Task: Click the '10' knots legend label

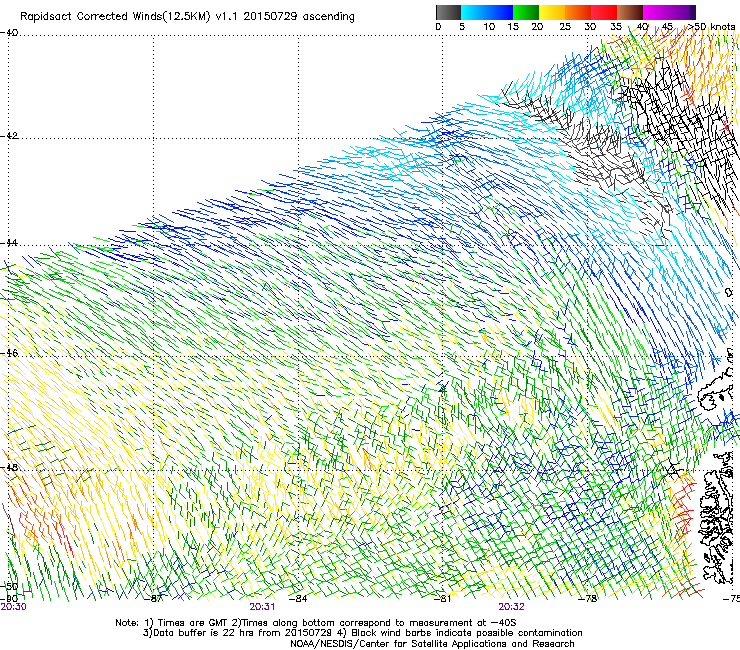Action: [489, 27]
